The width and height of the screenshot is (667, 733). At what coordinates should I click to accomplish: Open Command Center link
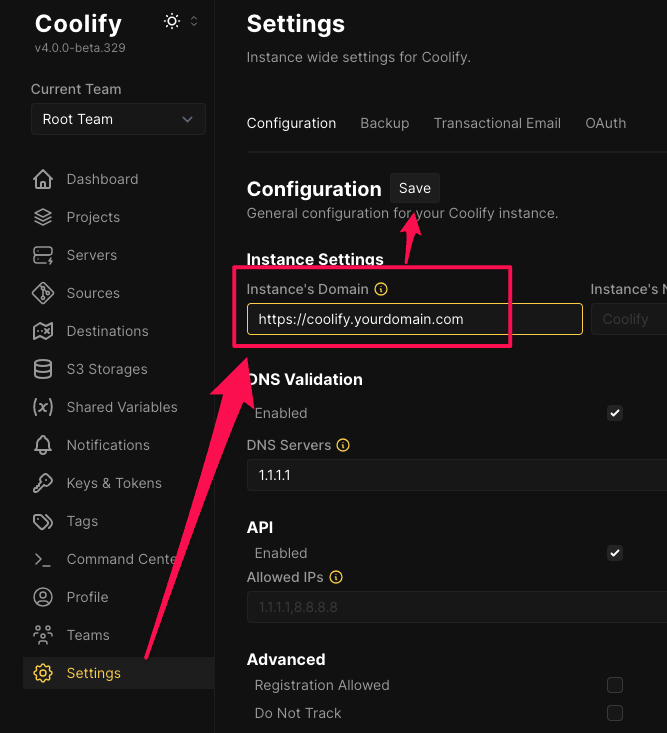tap(122, 559)
